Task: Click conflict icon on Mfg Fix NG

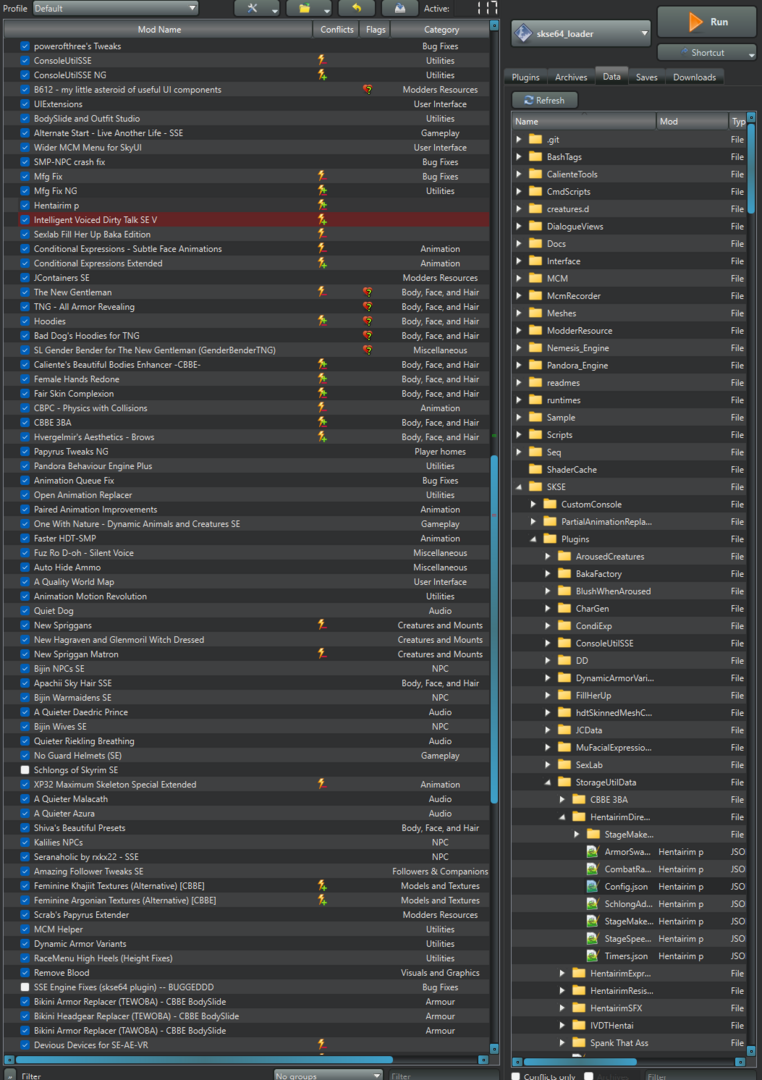Action: coord(322,191)
